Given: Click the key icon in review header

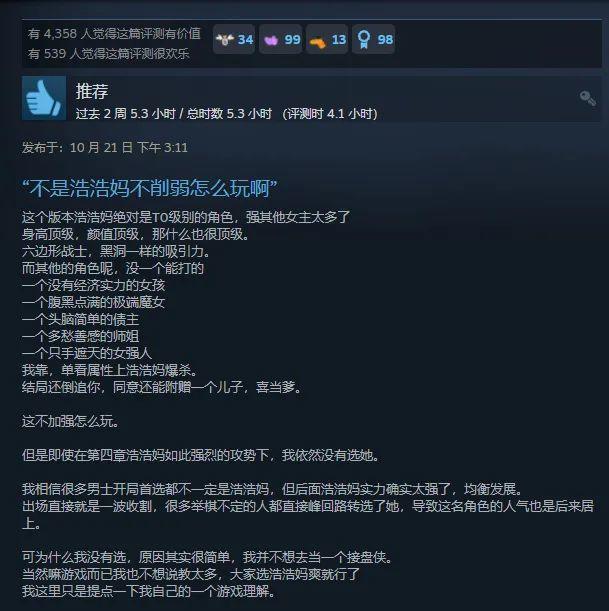Looking at the screenshot, I should point(587,98).
